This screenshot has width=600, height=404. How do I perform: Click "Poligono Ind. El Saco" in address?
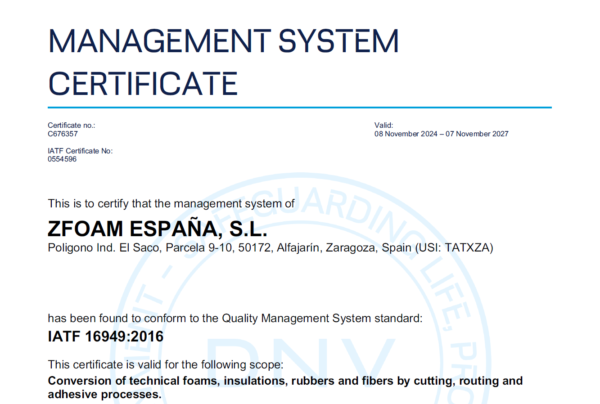(x=102, y=247)
